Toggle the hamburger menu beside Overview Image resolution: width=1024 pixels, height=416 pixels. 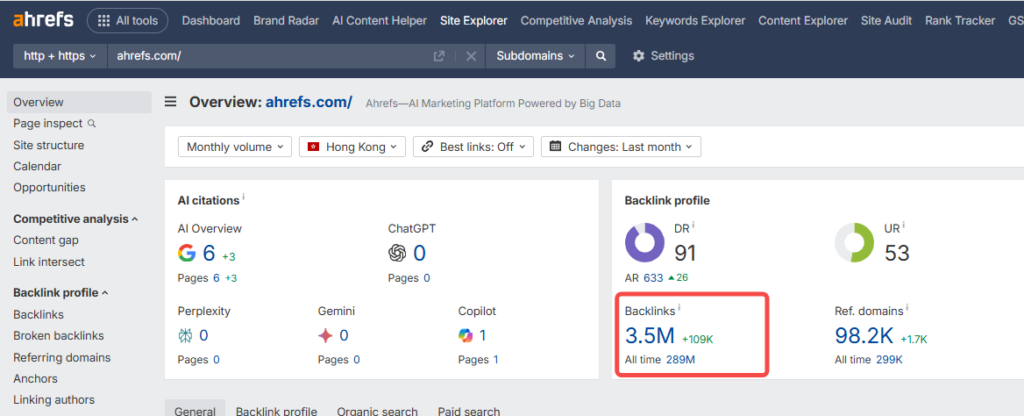click(x=171, y=102)
